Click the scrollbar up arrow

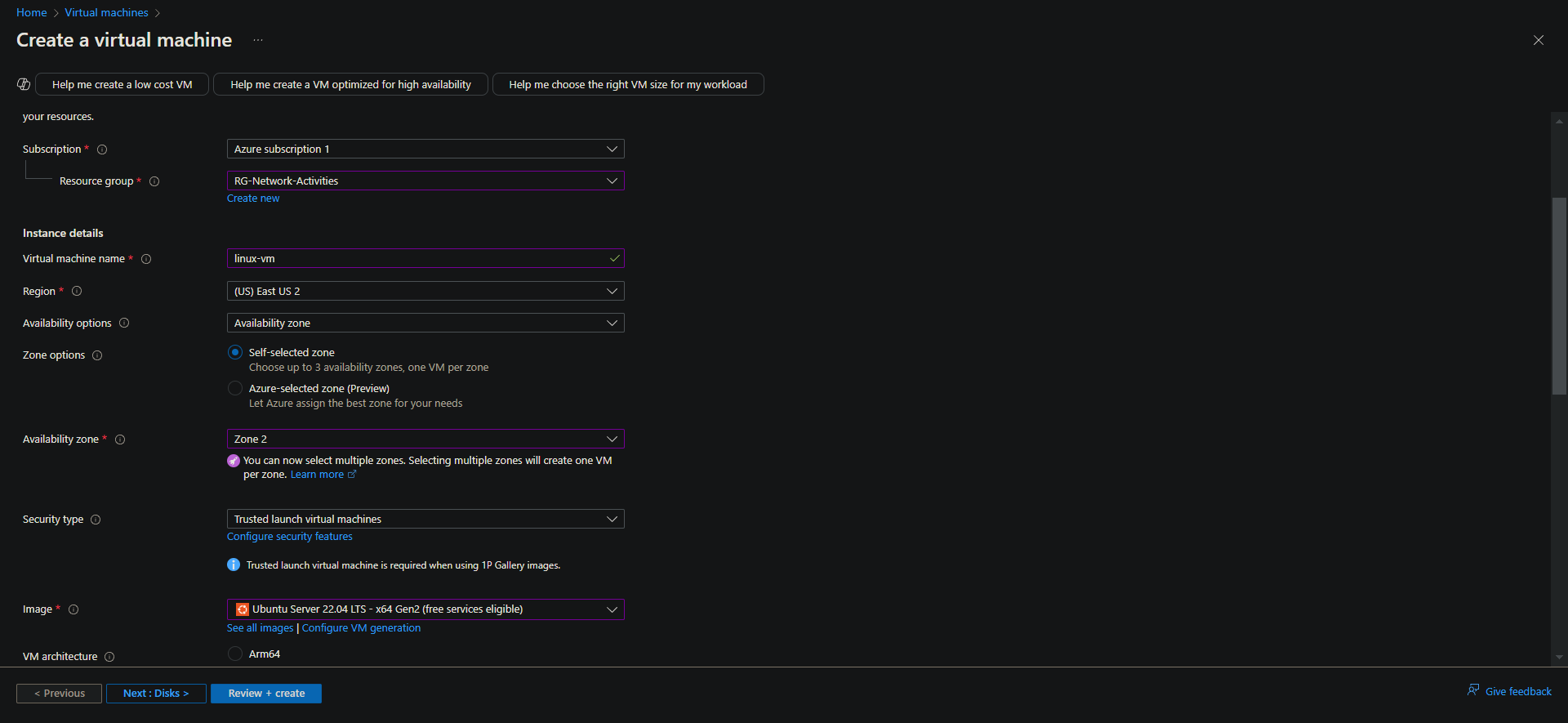point(1559,121)
